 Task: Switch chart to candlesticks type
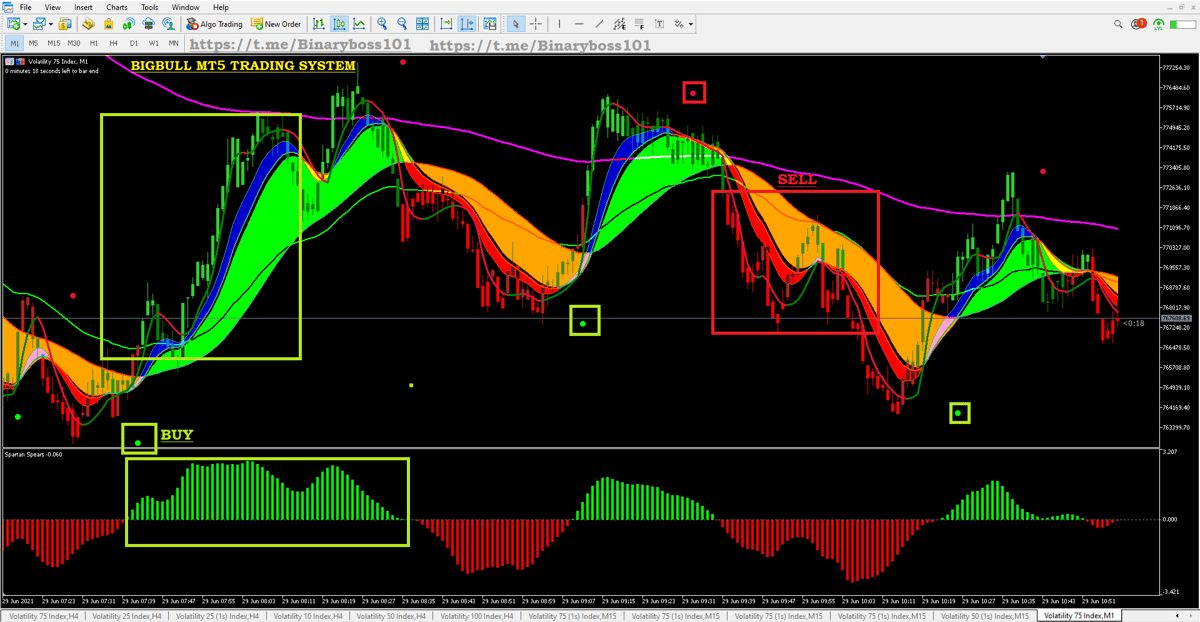[x=339, y=24]
